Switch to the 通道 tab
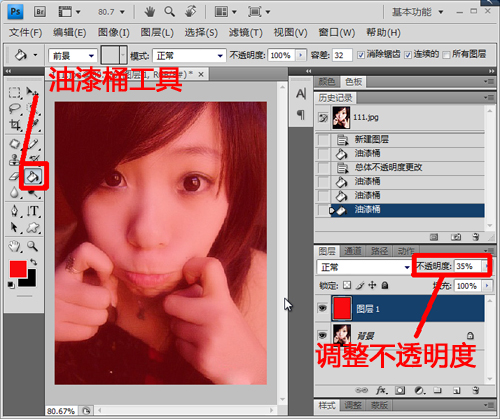The image size is (500, 419). [x=352, y=251]
